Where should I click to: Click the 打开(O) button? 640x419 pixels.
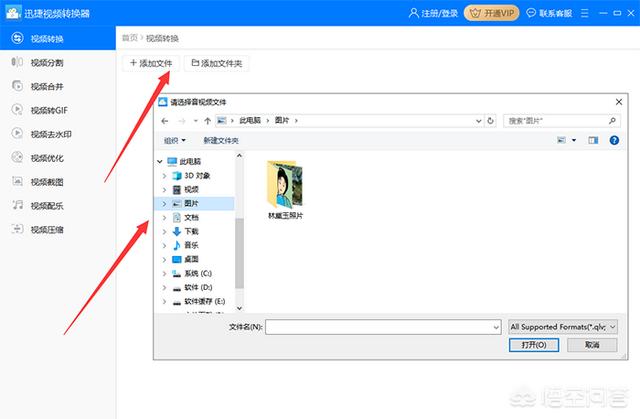coord(534,345)
